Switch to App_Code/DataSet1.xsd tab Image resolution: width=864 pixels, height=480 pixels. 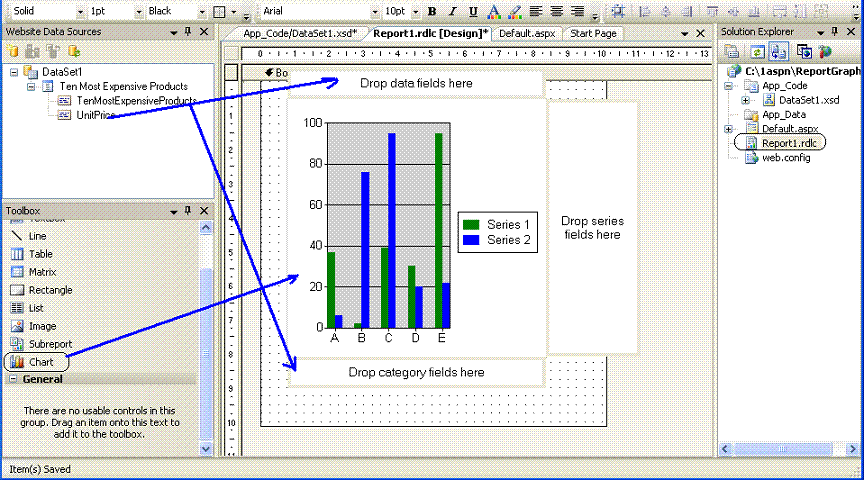[300, 34]
